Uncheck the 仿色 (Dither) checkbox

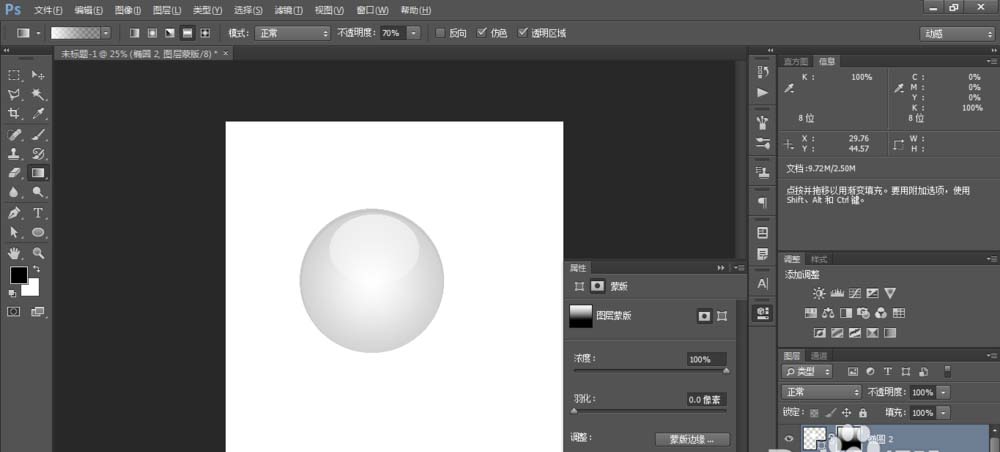482,33
